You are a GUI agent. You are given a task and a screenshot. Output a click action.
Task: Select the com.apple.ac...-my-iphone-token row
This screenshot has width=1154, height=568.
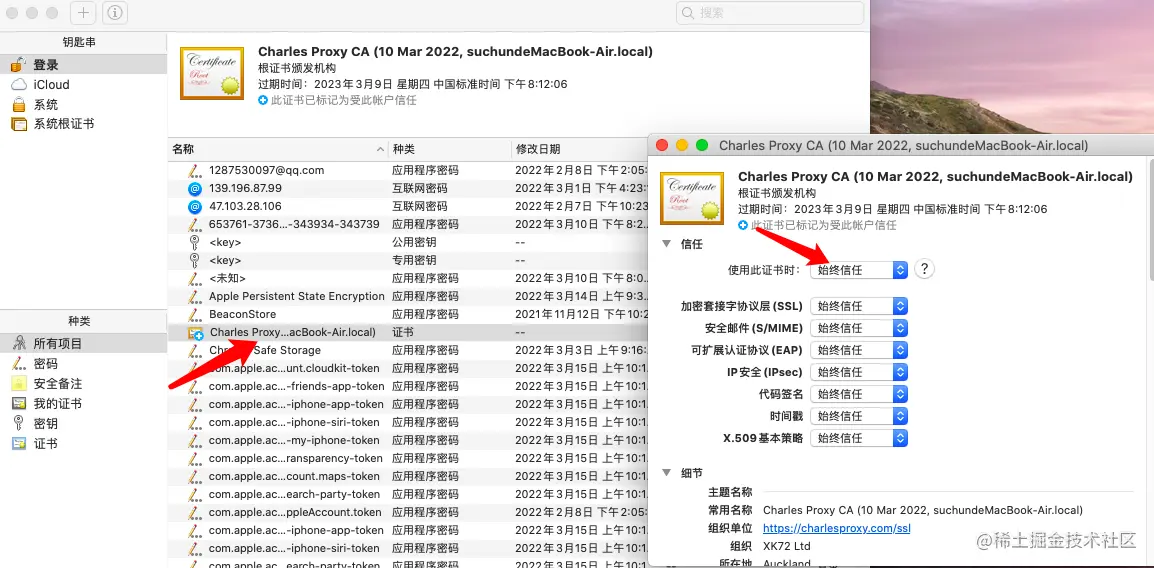coord(408,440)
